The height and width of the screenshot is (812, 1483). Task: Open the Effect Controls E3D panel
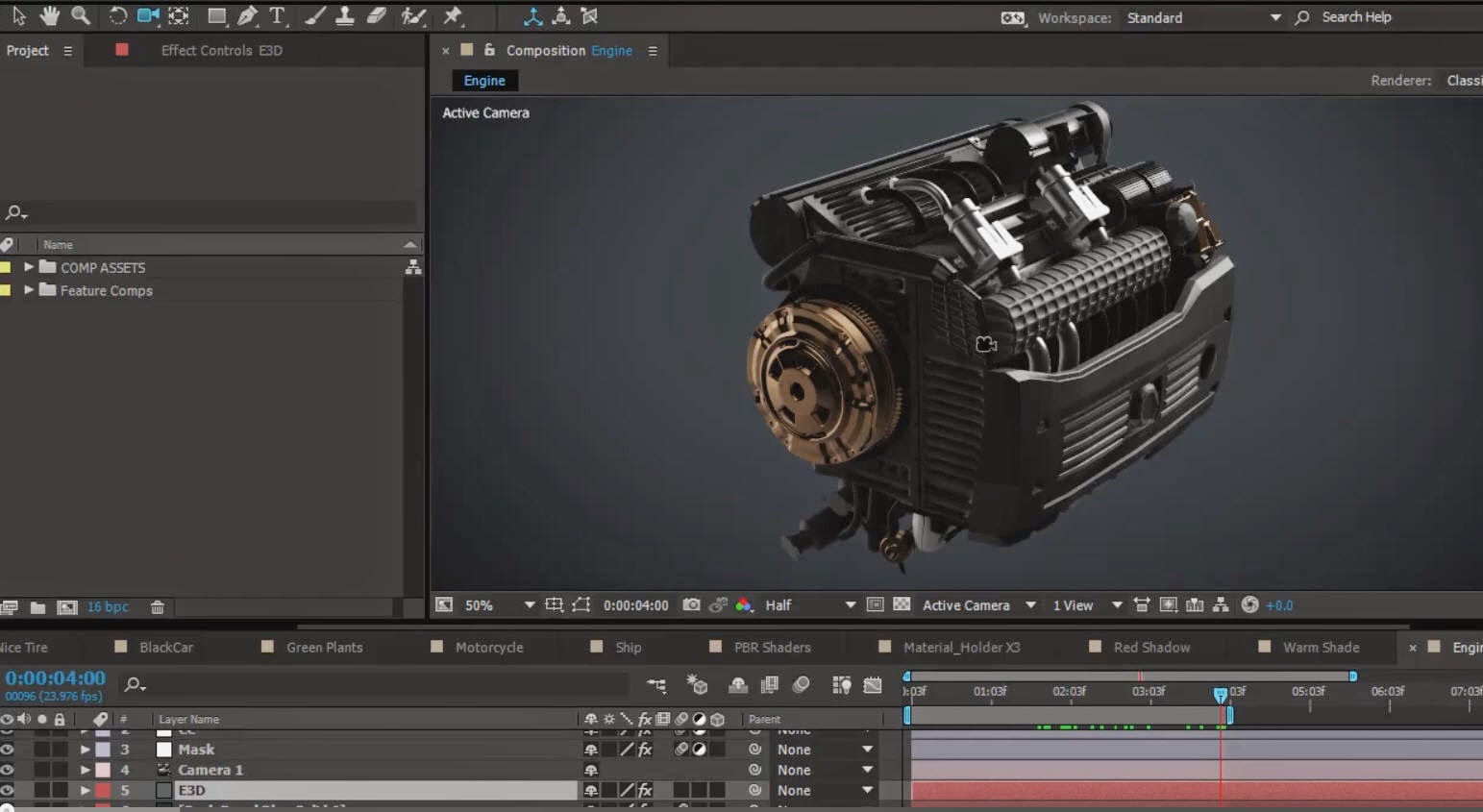click(222, 50)
